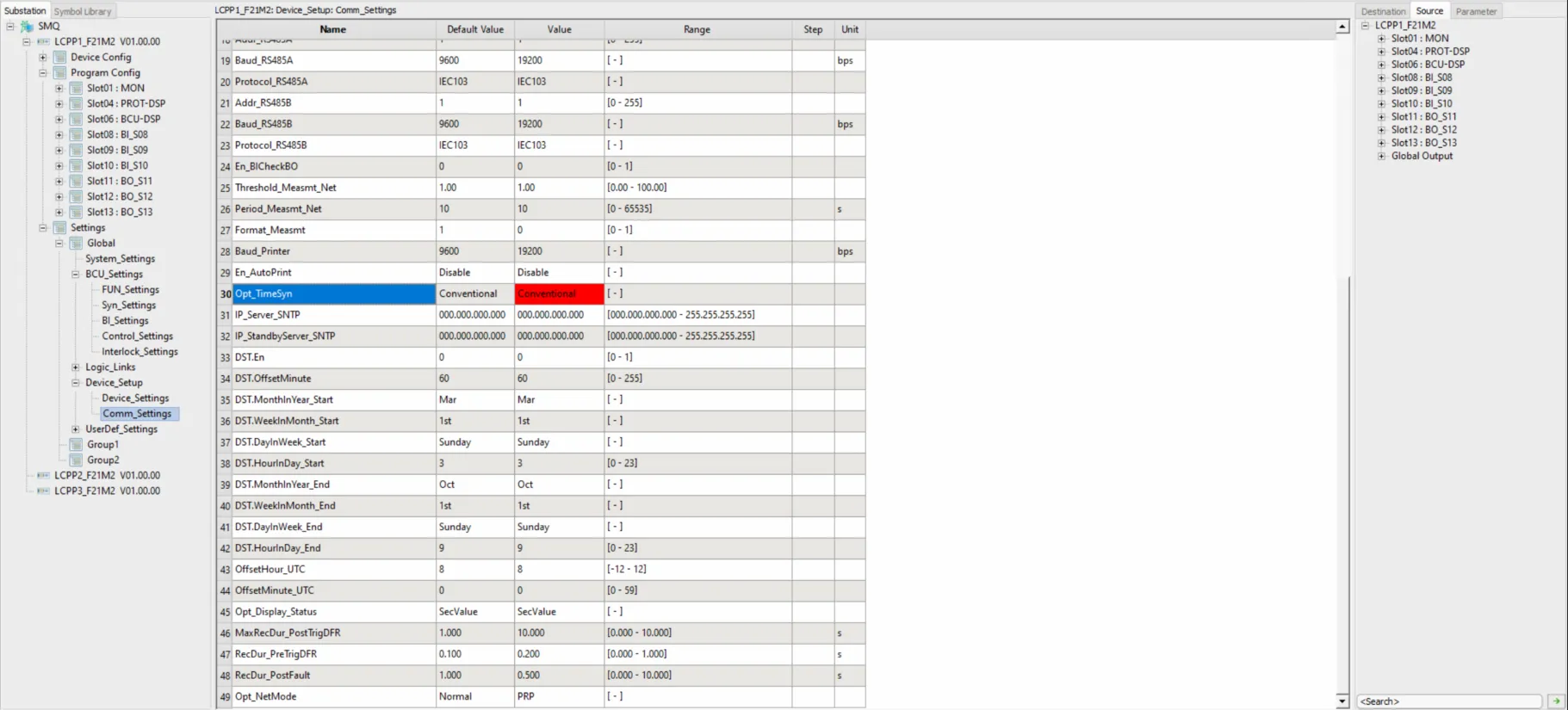The image size is (1568, 710).
Task: Expand Slot04 : PROT-DSP in the Source panel
Action: click(1381, 51)
